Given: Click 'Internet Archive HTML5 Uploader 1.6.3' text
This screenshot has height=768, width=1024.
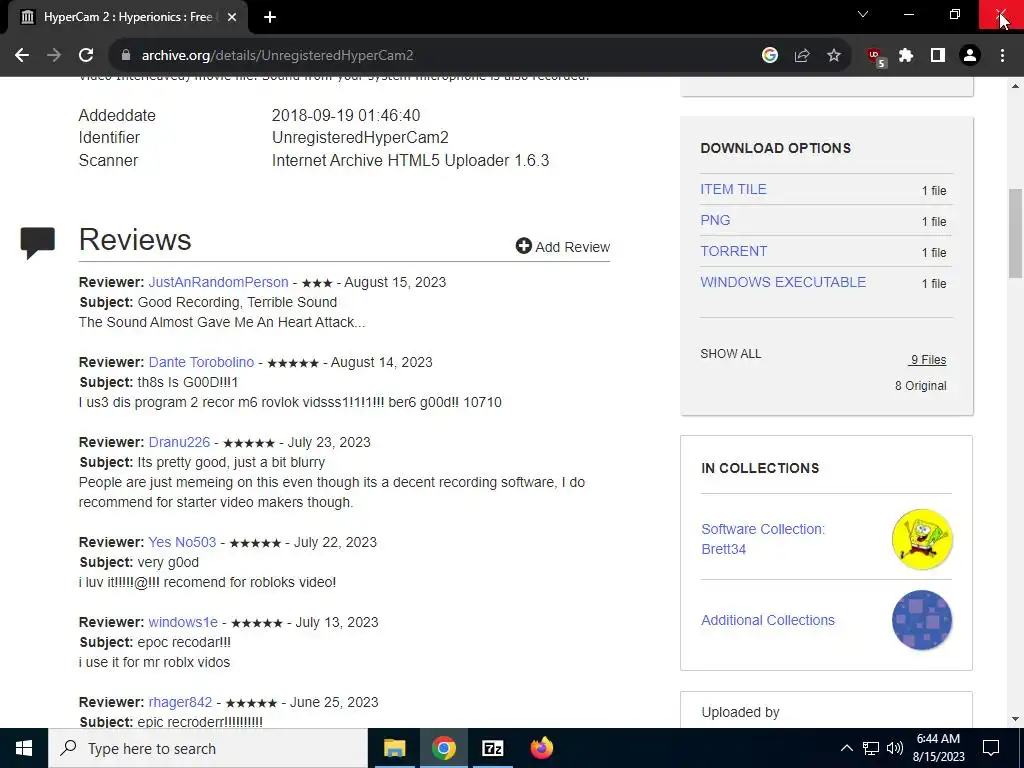Looking at the screenshot, I should pyautogui.click(x=410, y=161).
